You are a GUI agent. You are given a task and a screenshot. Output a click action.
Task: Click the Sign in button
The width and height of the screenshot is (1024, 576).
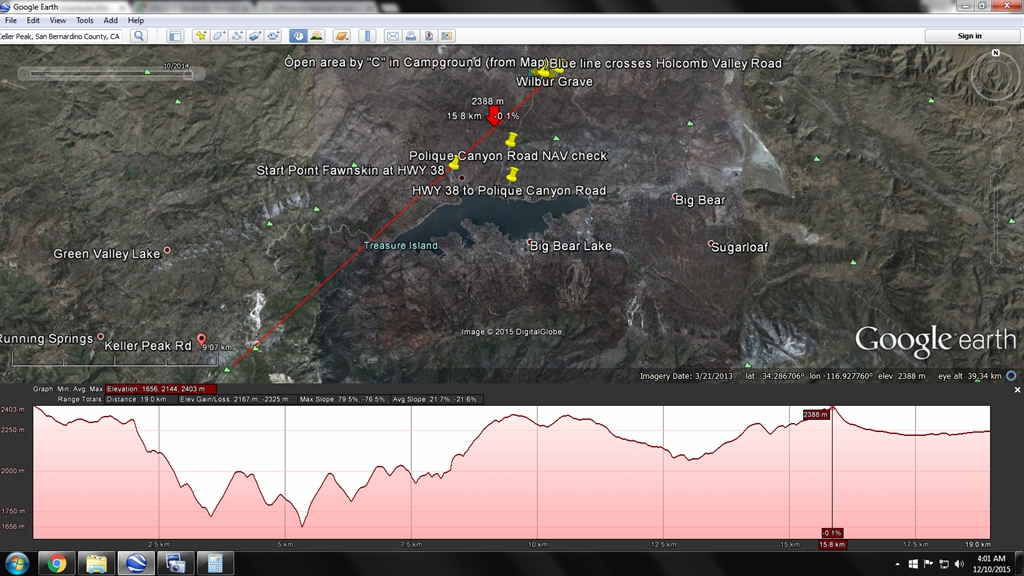point(969,36)
